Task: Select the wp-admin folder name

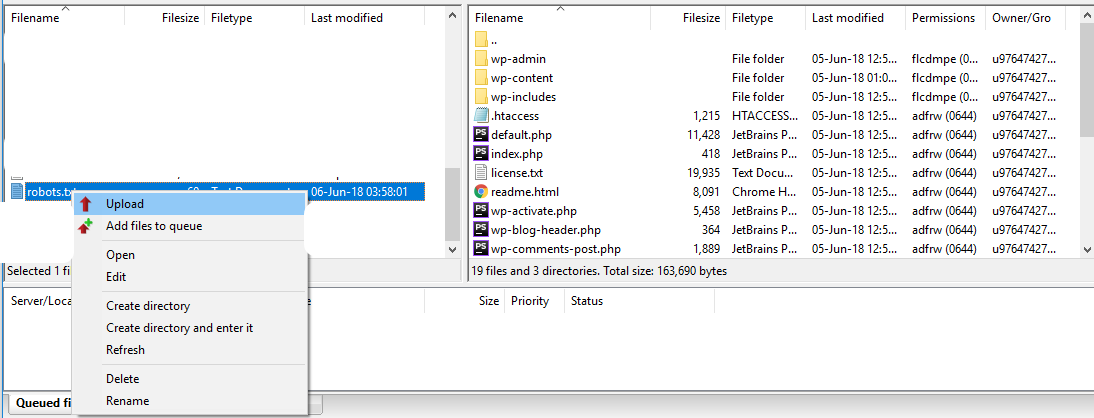Action: point(518,59)
